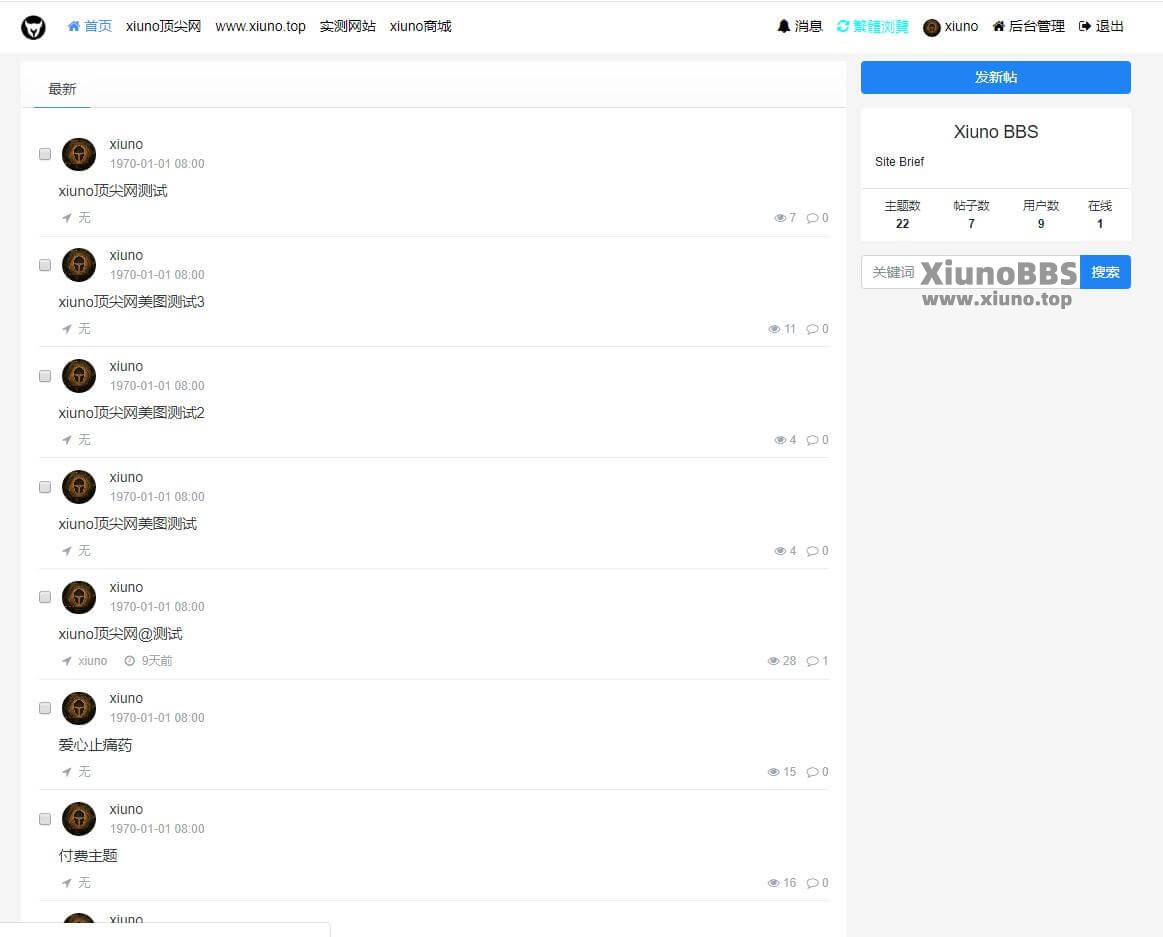Select the 最新 tab

[62, 90]
